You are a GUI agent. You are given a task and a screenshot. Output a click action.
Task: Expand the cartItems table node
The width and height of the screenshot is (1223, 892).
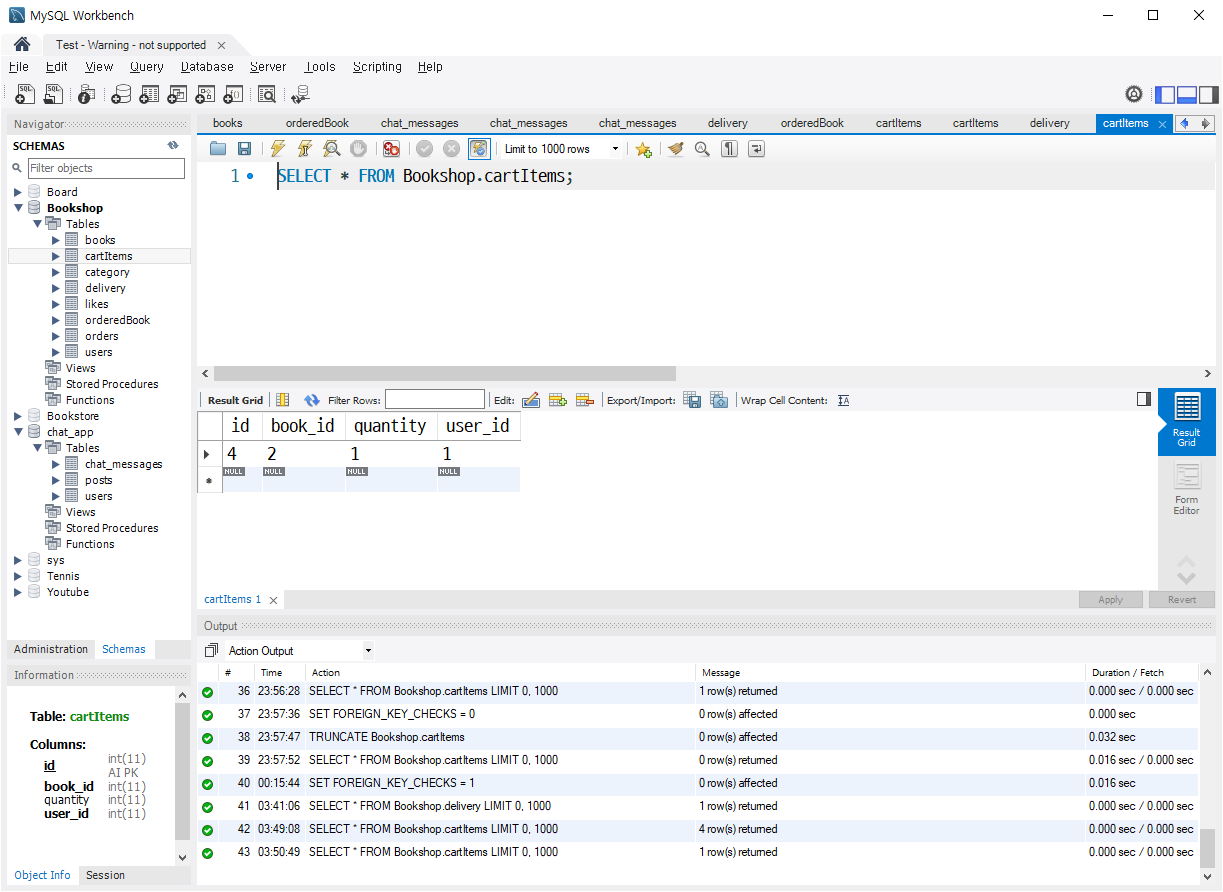click(x=56, y=256)
